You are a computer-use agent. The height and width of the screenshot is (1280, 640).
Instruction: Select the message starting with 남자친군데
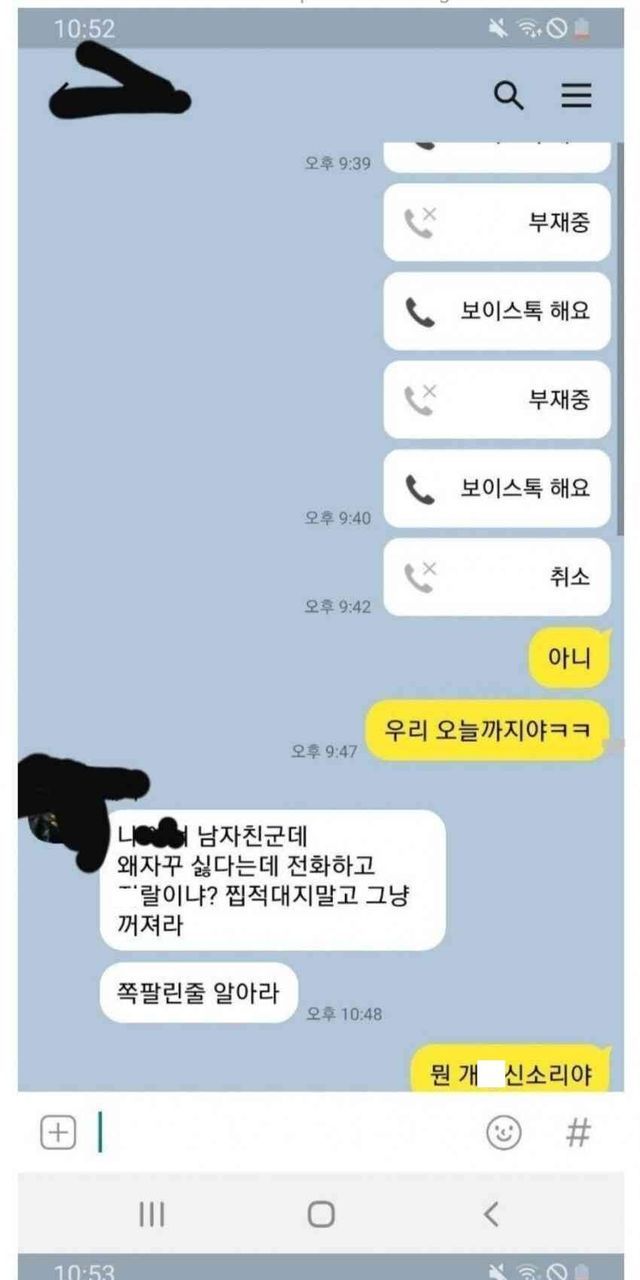point(273,880)
